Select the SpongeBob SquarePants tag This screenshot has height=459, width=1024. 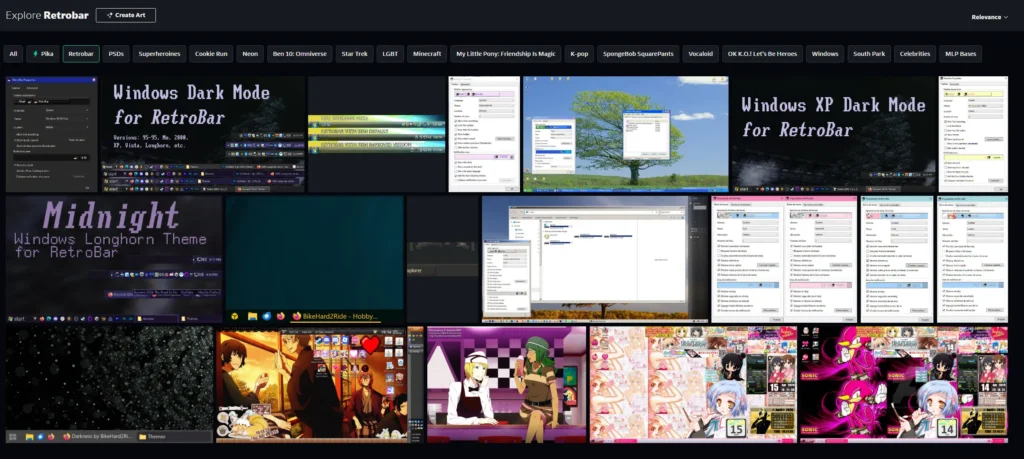pos(639,53)
